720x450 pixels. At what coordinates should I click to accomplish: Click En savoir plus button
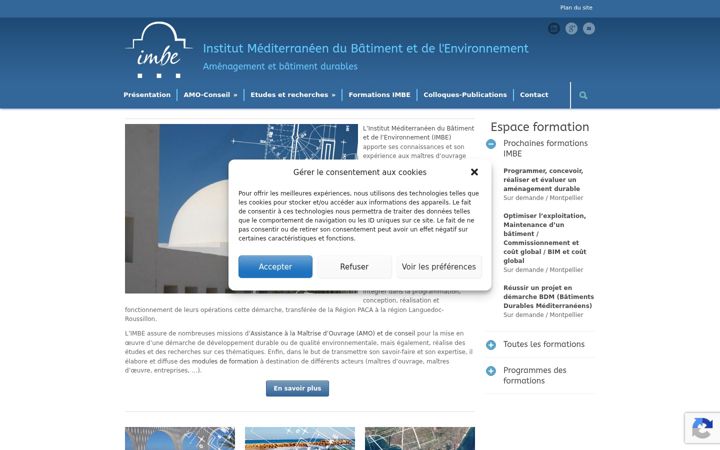click(297, 388)
